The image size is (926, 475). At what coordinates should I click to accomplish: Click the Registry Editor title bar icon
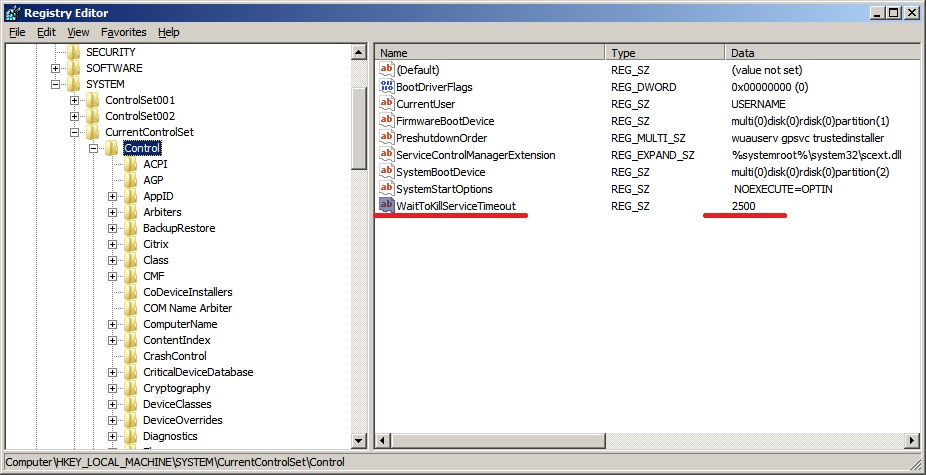tap(12, 12)
